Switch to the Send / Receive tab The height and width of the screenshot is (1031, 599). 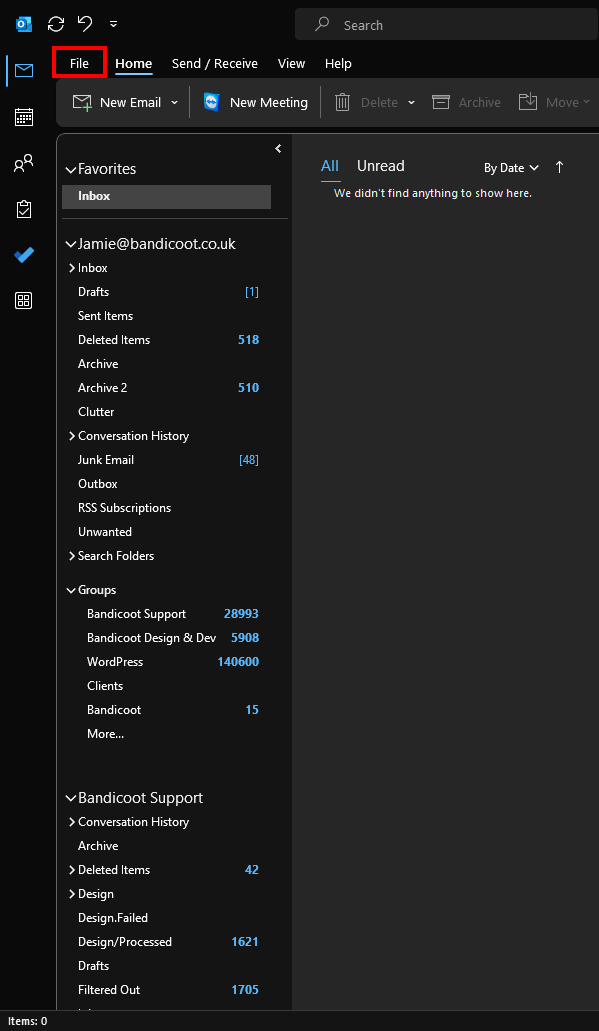214,63
